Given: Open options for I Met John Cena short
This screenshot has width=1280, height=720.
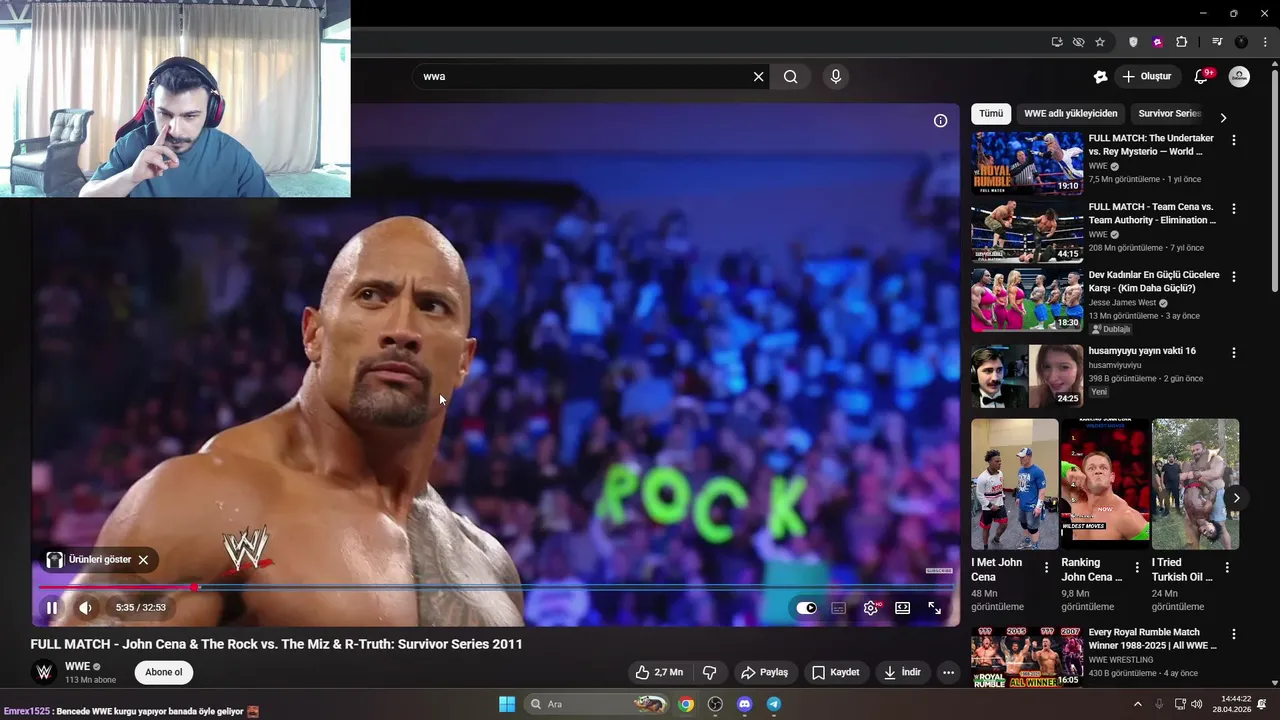Looking at the screenshot, I should 1046,567.
